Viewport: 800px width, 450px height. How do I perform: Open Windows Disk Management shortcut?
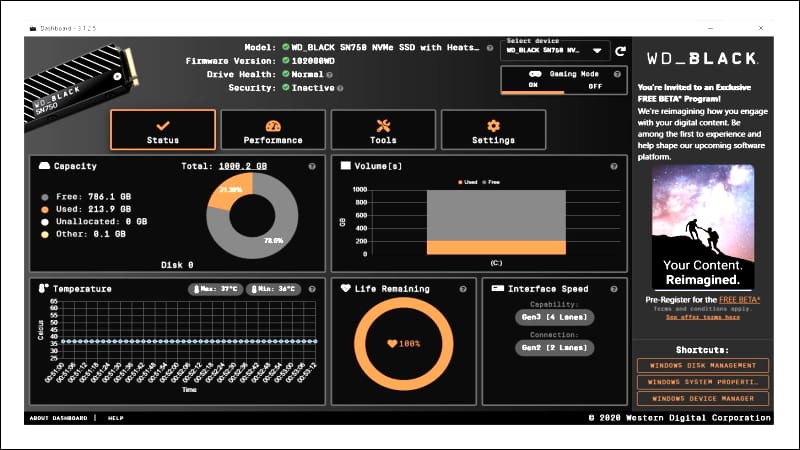coord(703,365)
